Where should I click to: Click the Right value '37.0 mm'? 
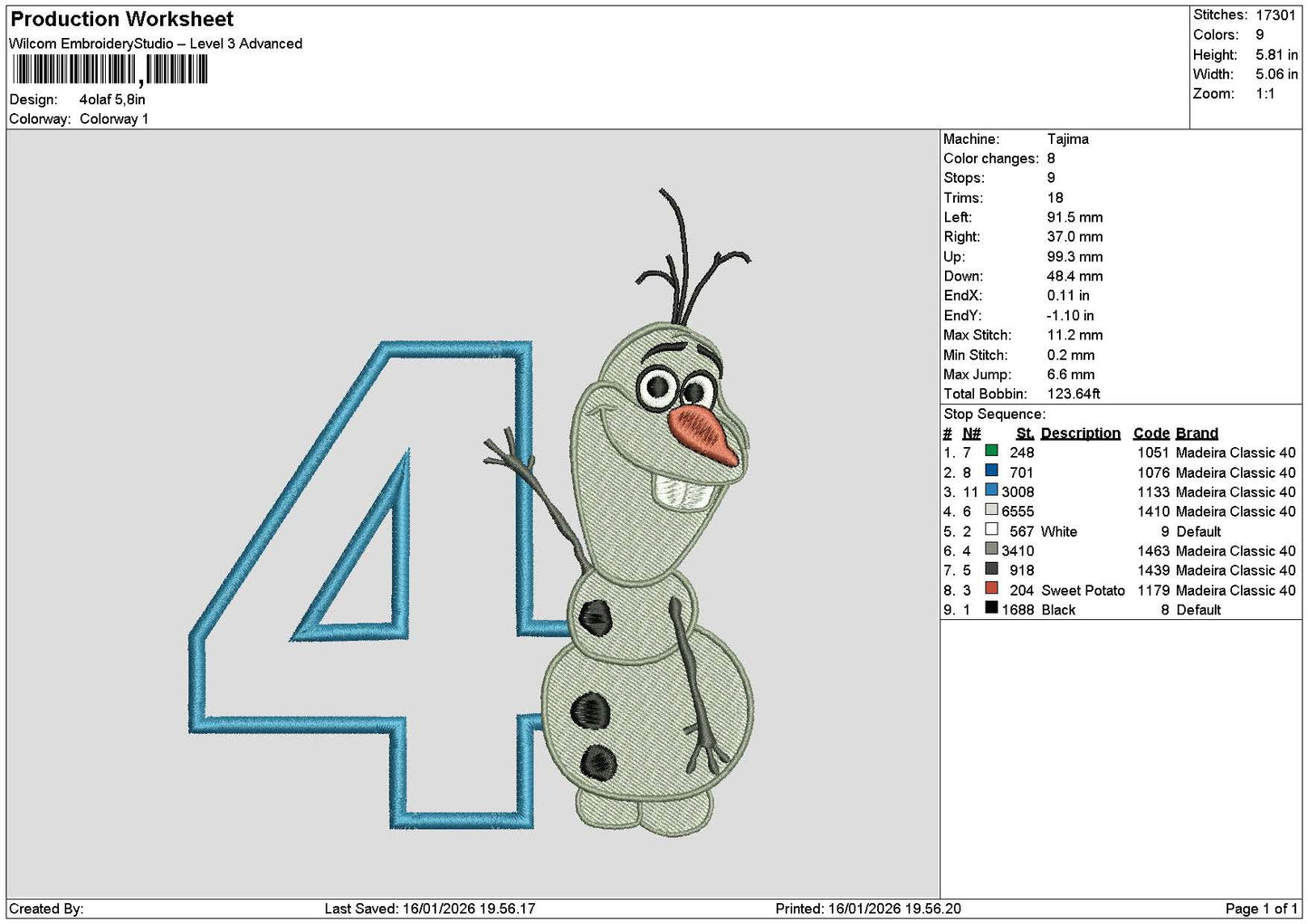coord(1074,236)
